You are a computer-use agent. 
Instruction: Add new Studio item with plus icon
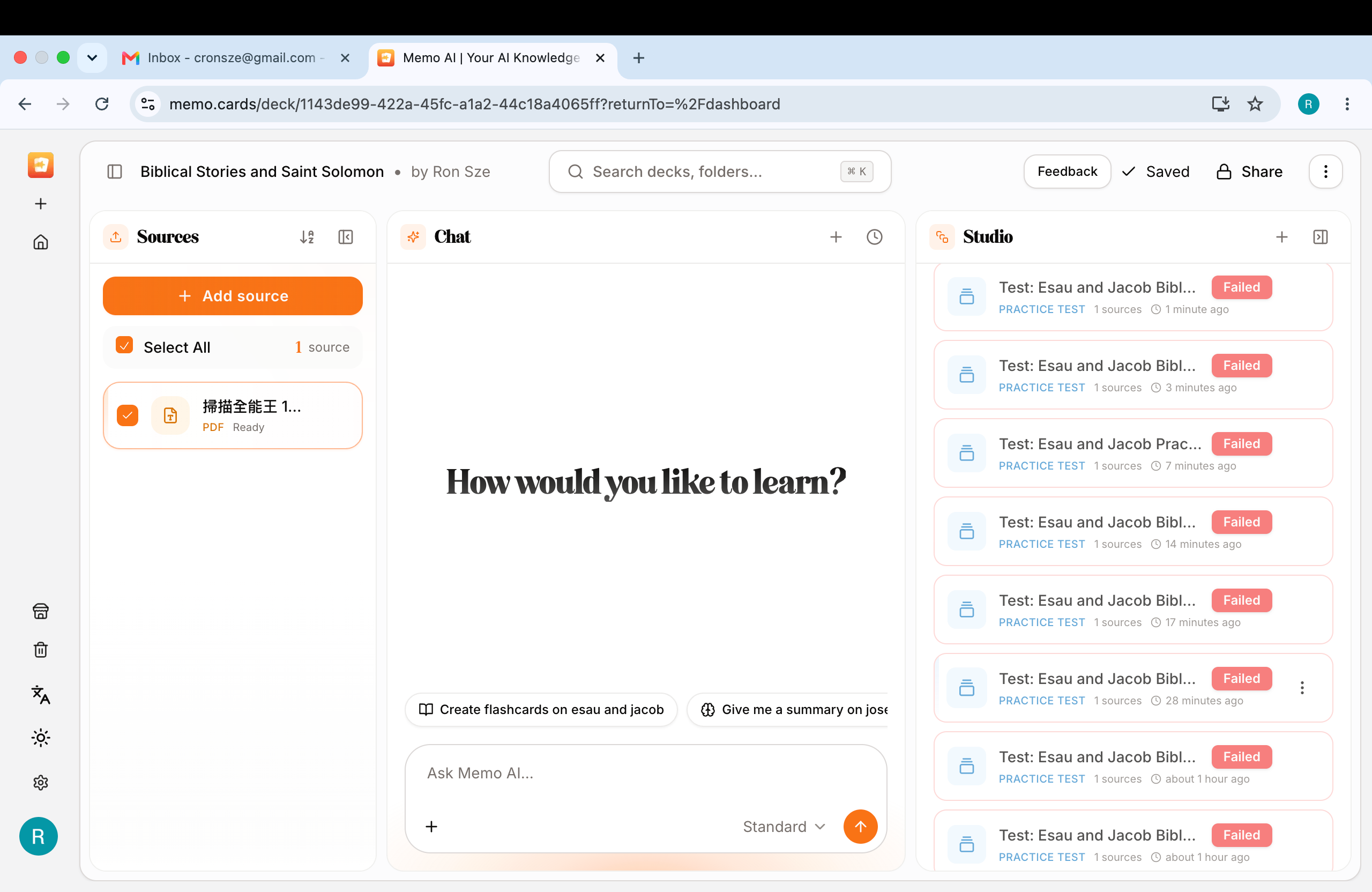(x=1281, y=237)
